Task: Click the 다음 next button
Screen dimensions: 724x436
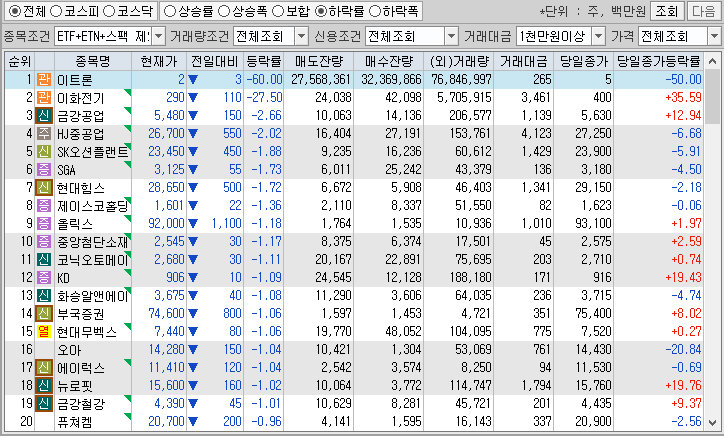Action: [x=703, y=11]
